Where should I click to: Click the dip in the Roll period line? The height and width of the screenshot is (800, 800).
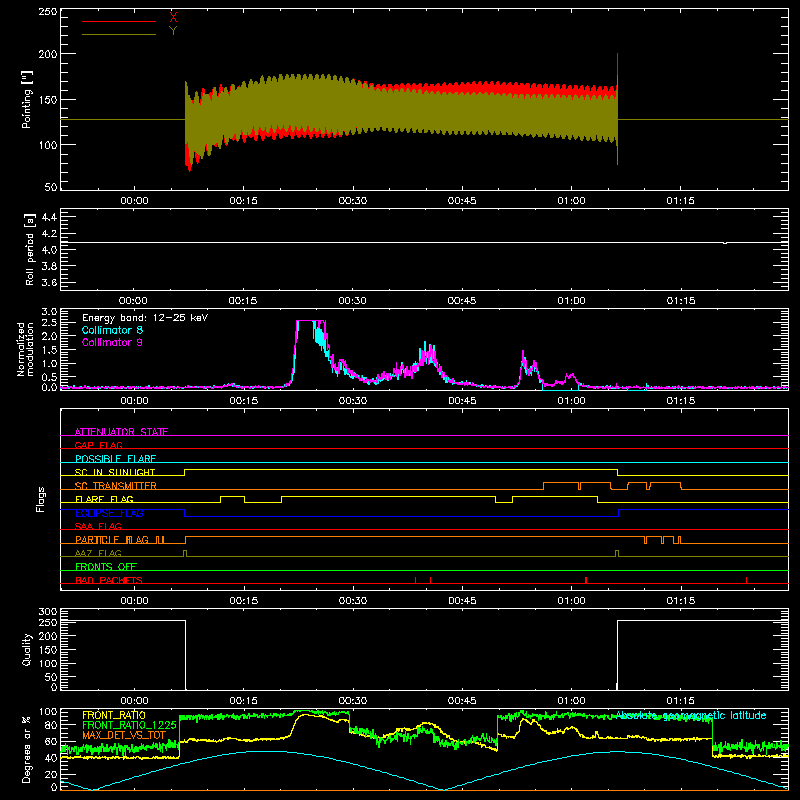[x=725, y=243]
